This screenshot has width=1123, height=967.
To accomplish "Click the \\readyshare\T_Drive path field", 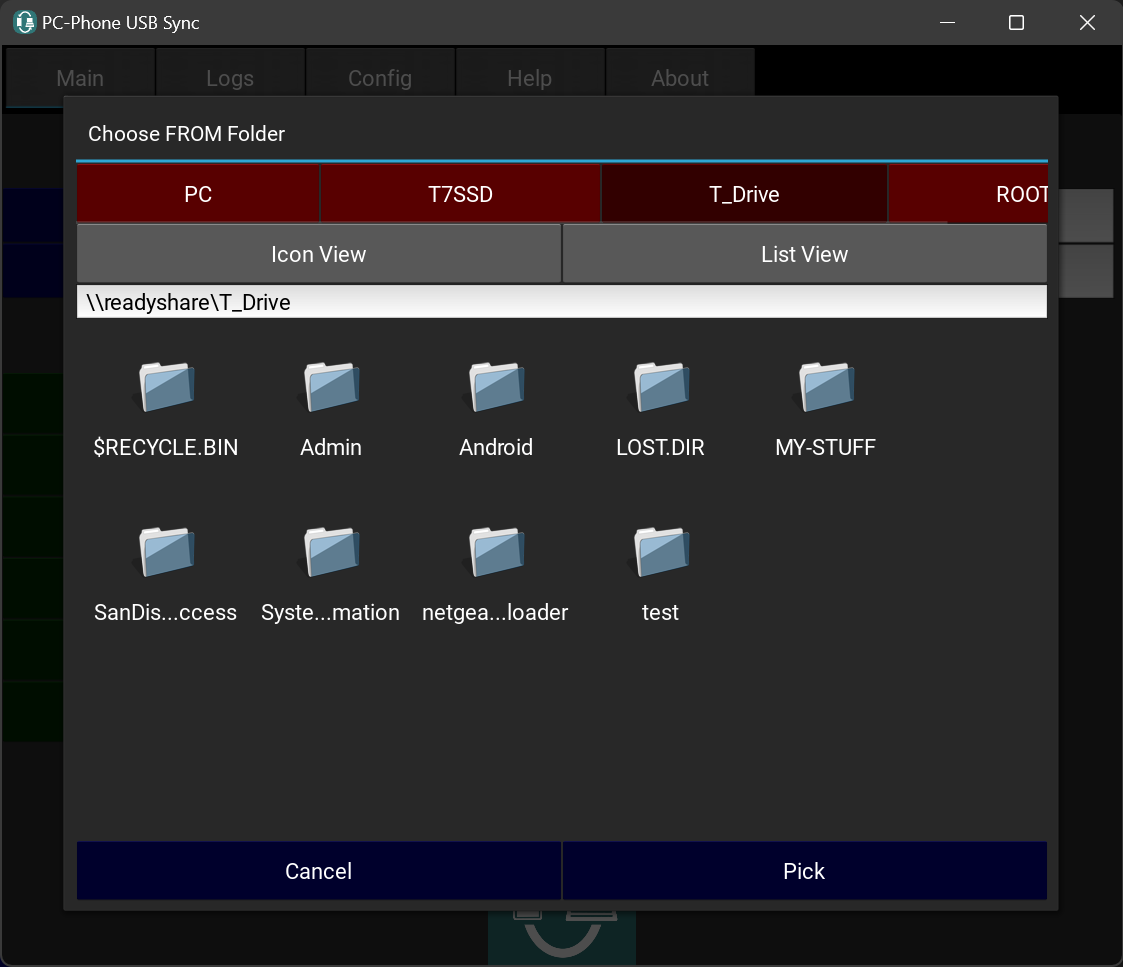I will (x=561, y=302).
